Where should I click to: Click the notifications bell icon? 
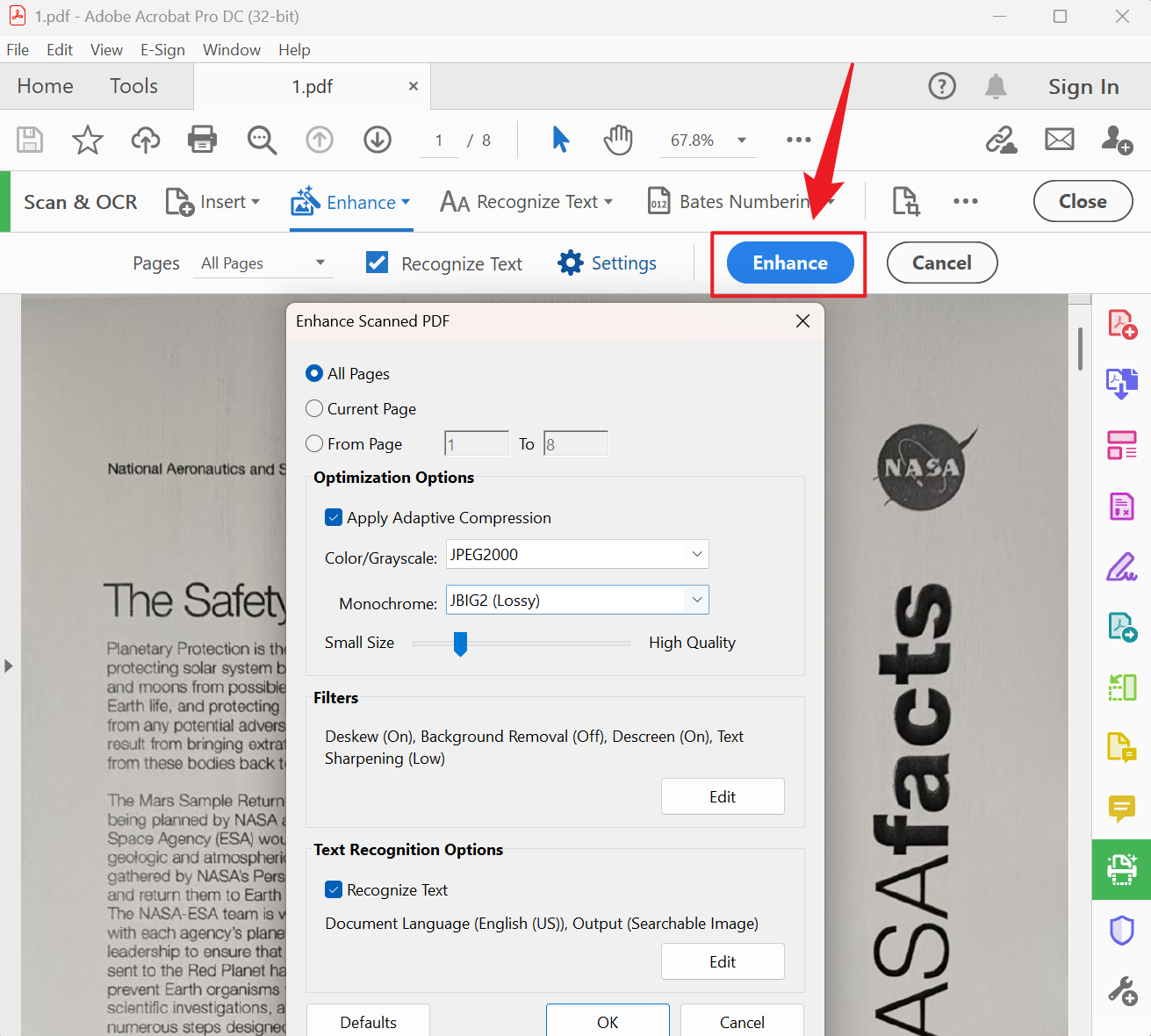[996, 86]
